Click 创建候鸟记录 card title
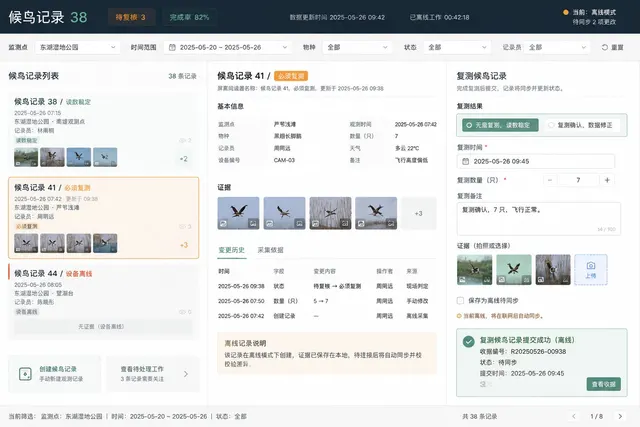 pos(58,369)
